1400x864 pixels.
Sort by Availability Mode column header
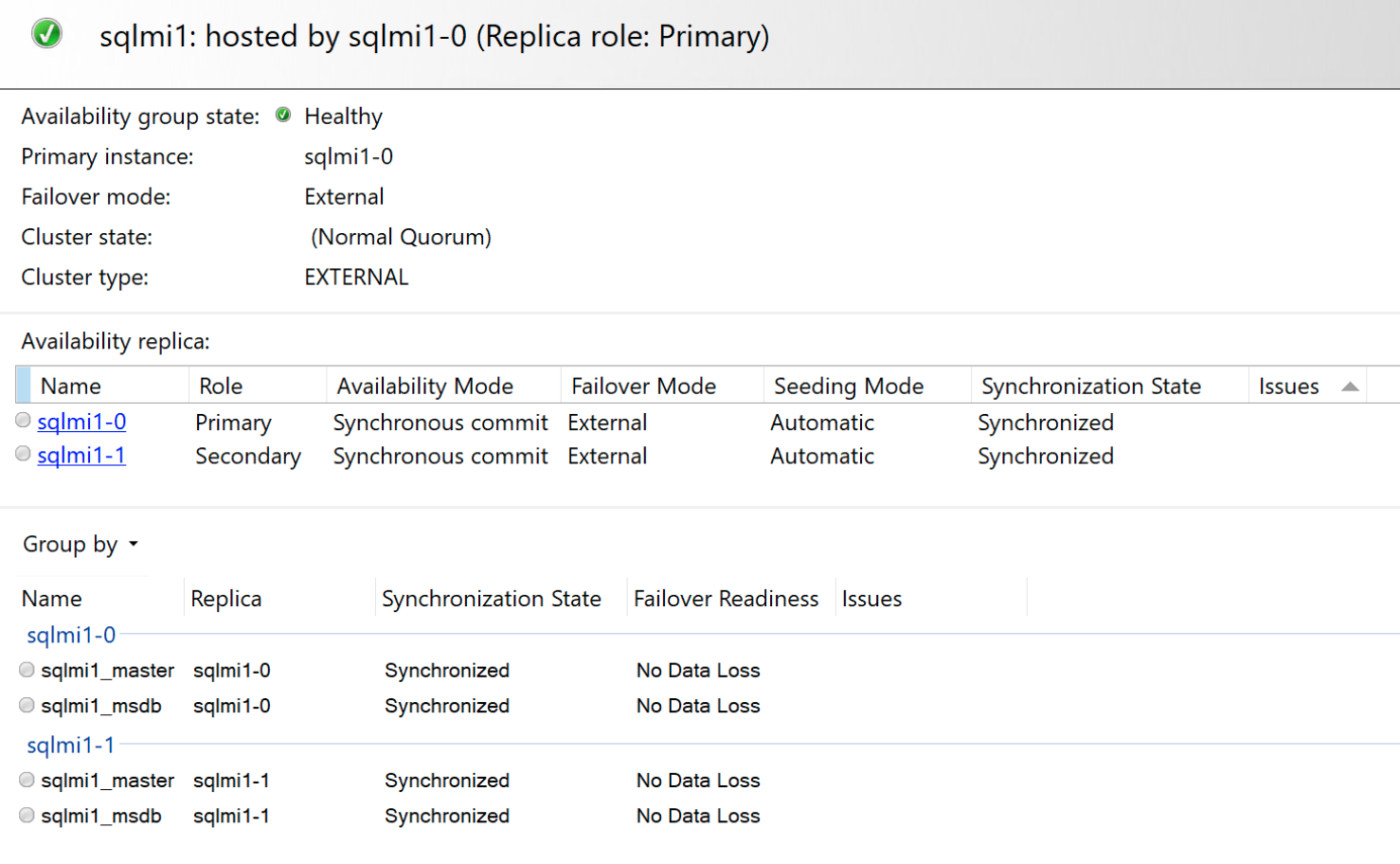coord(424,387)
